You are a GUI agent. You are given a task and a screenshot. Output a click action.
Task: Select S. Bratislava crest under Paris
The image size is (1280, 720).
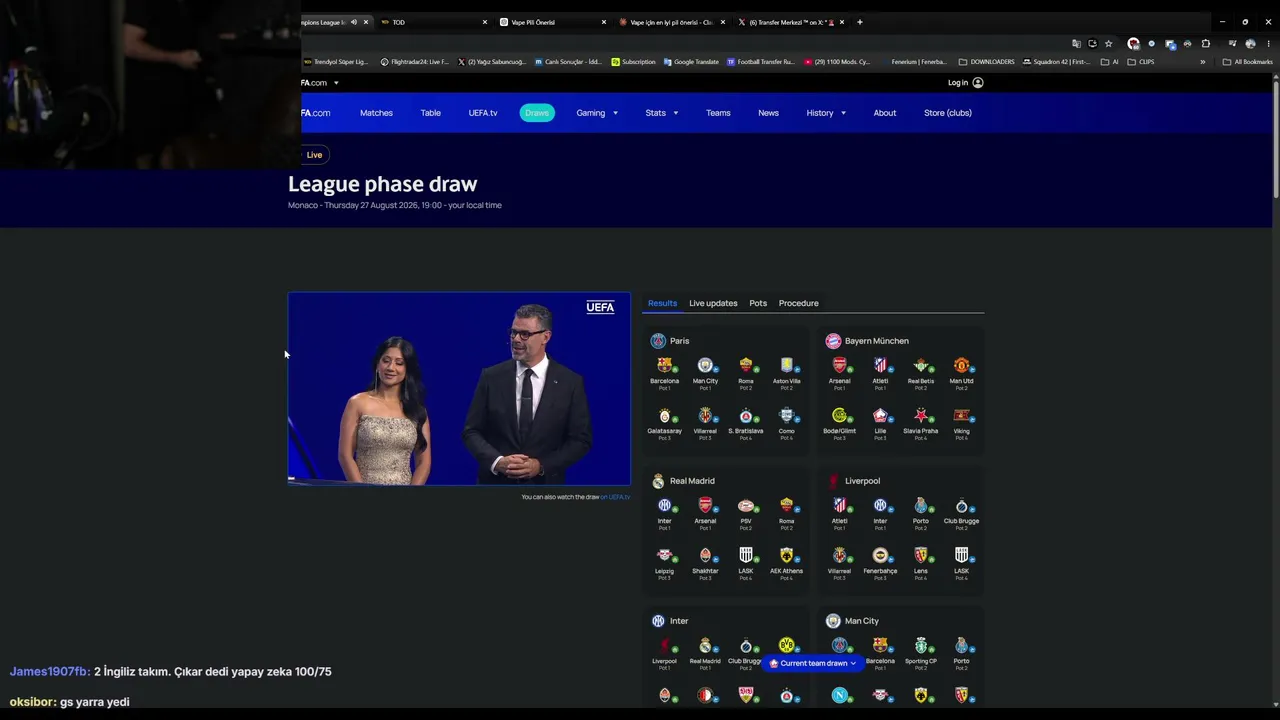pyautogui.click(x=746, y=416)
